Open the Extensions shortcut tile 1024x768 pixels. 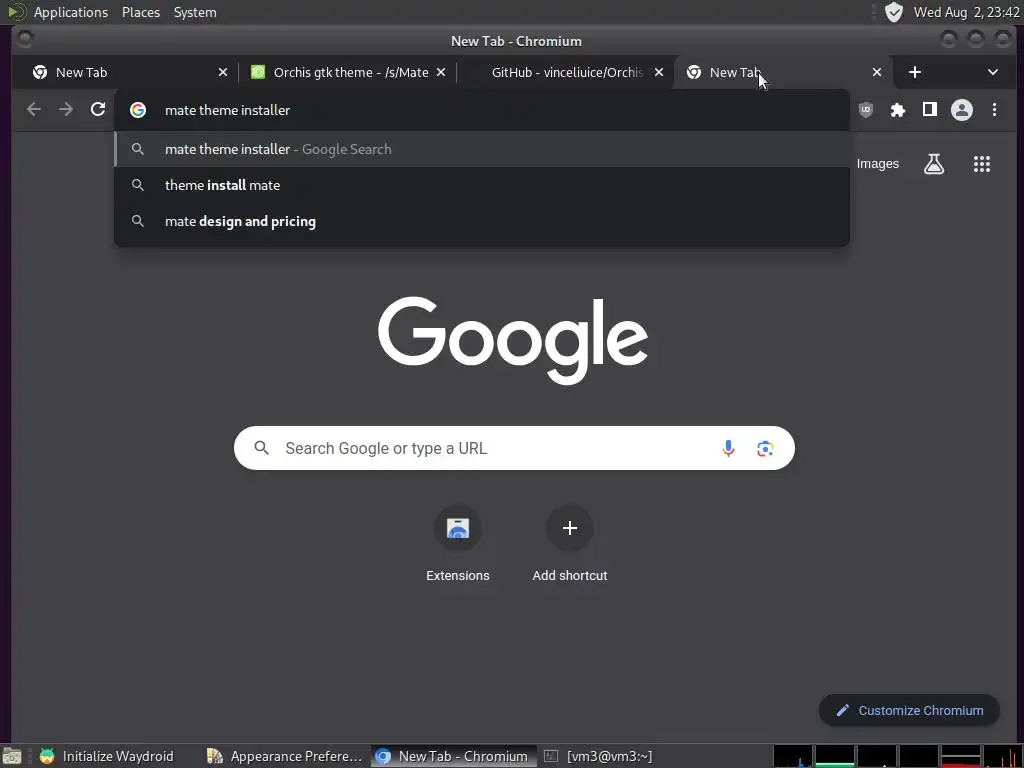[458, 544]
